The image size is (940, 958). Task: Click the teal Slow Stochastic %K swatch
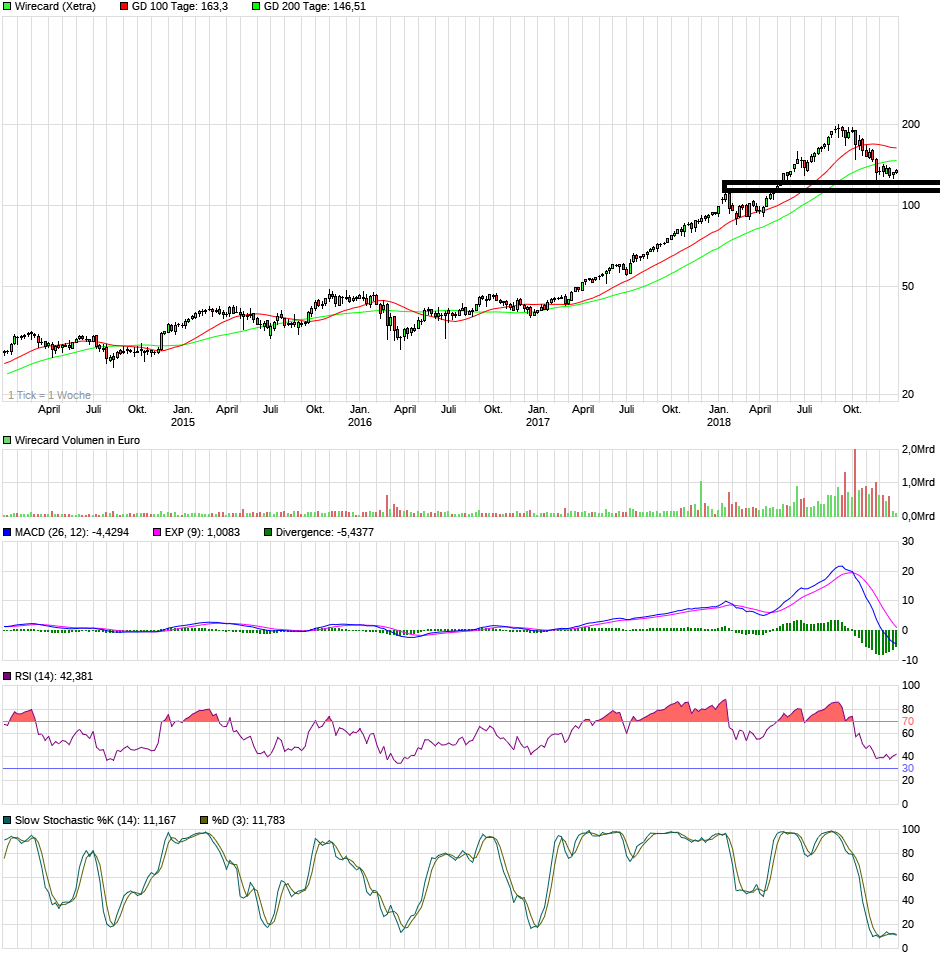pos(7,820)
